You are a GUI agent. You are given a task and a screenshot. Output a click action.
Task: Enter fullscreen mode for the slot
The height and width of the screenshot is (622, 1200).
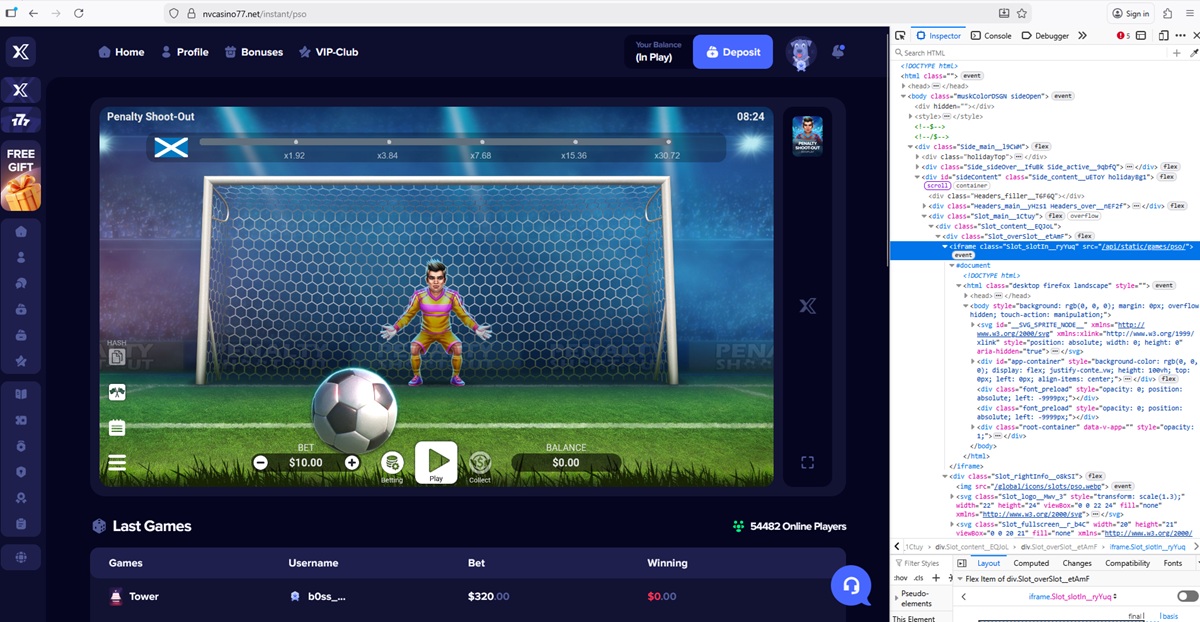pyautogui.click(x=808, y=462)
